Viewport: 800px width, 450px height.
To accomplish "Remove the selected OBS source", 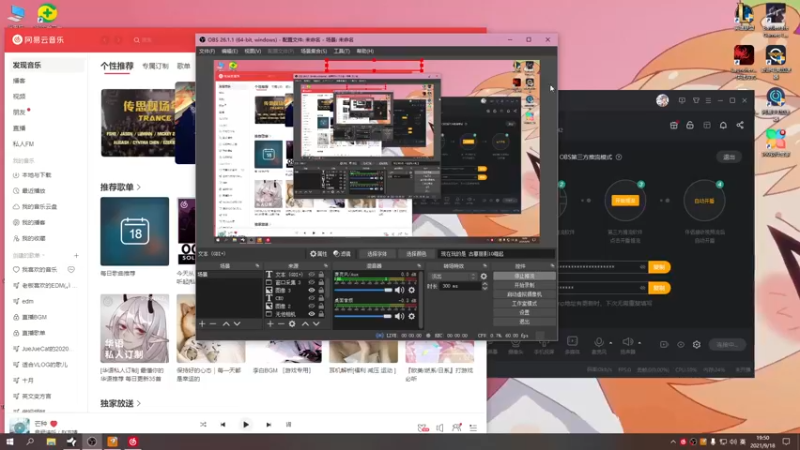I will [x=281, y=324].
